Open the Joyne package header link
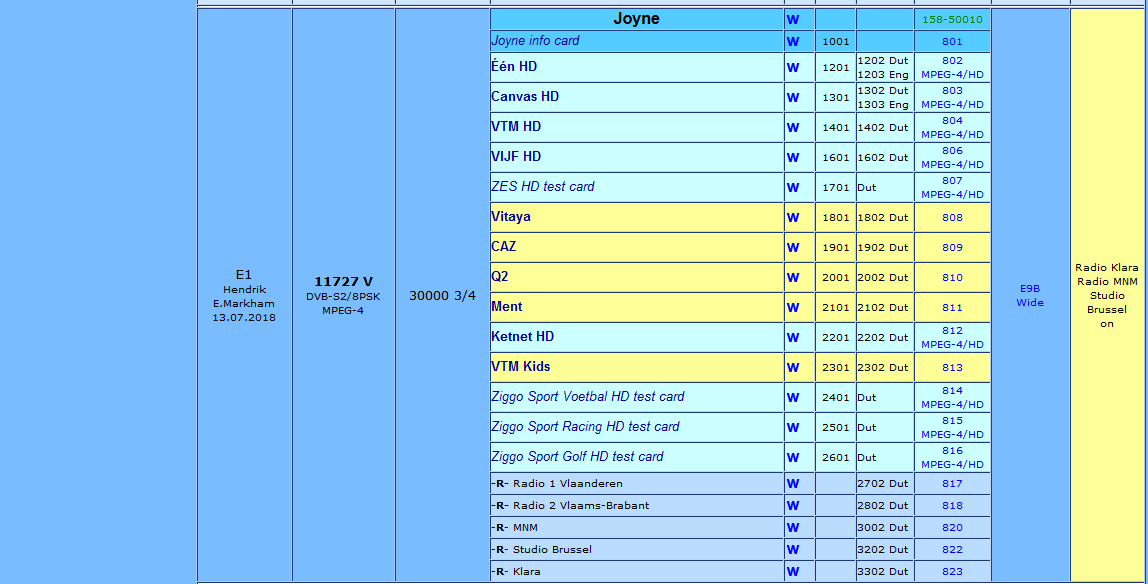The image size is (1148, 584). (636, 19)
